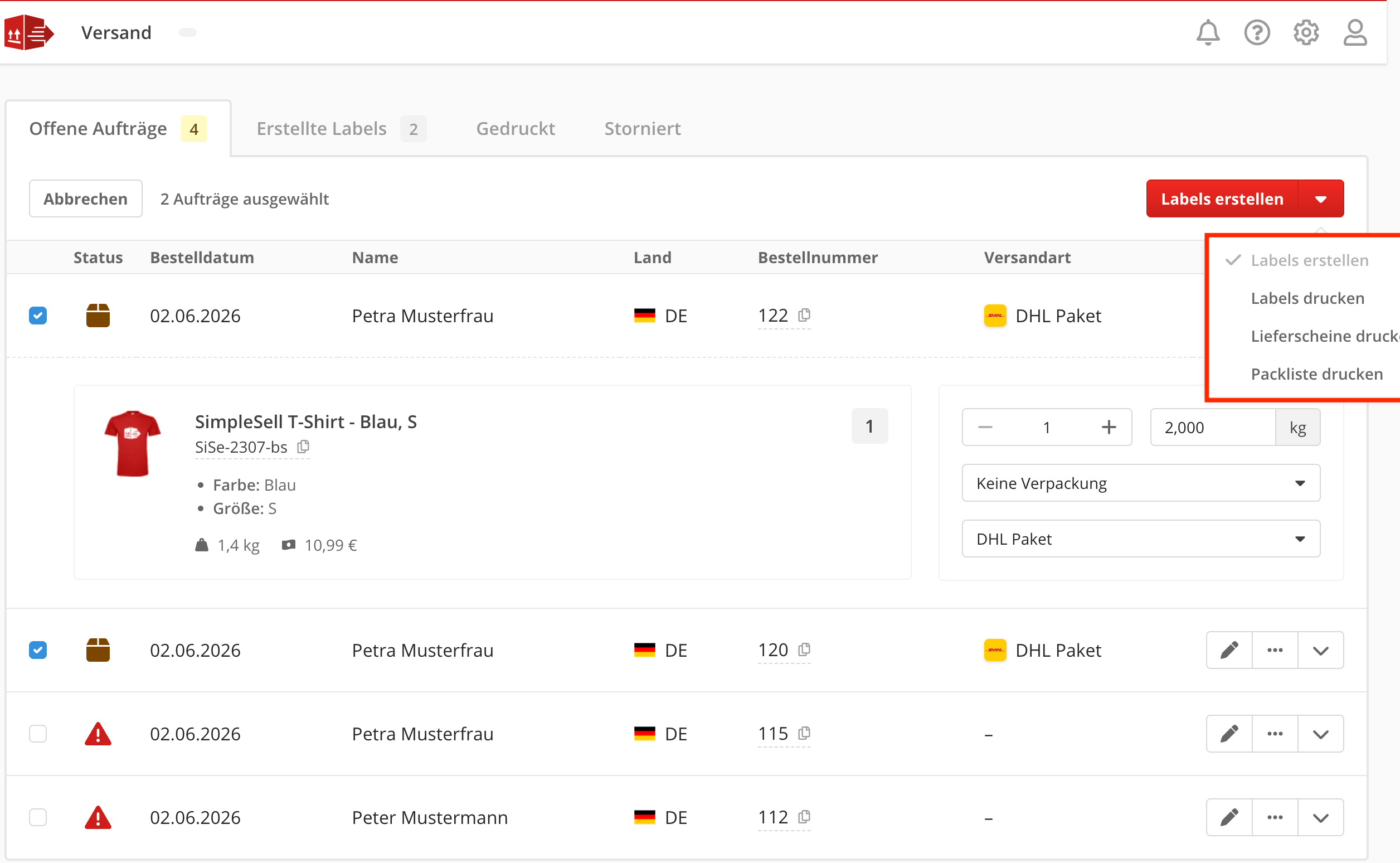This screenshot has height=863, width=1400.
Task: Copy order number 122
Action: pyautogui.click(x=804, y=315)
